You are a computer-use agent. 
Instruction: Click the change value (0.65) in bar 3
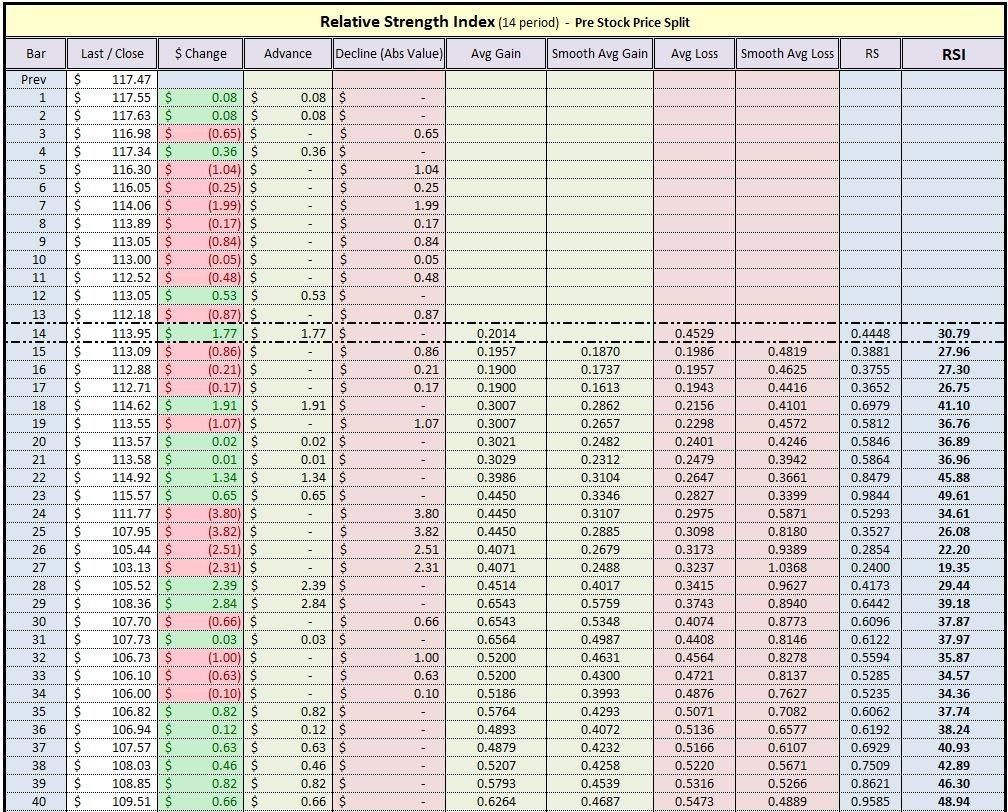201,134
